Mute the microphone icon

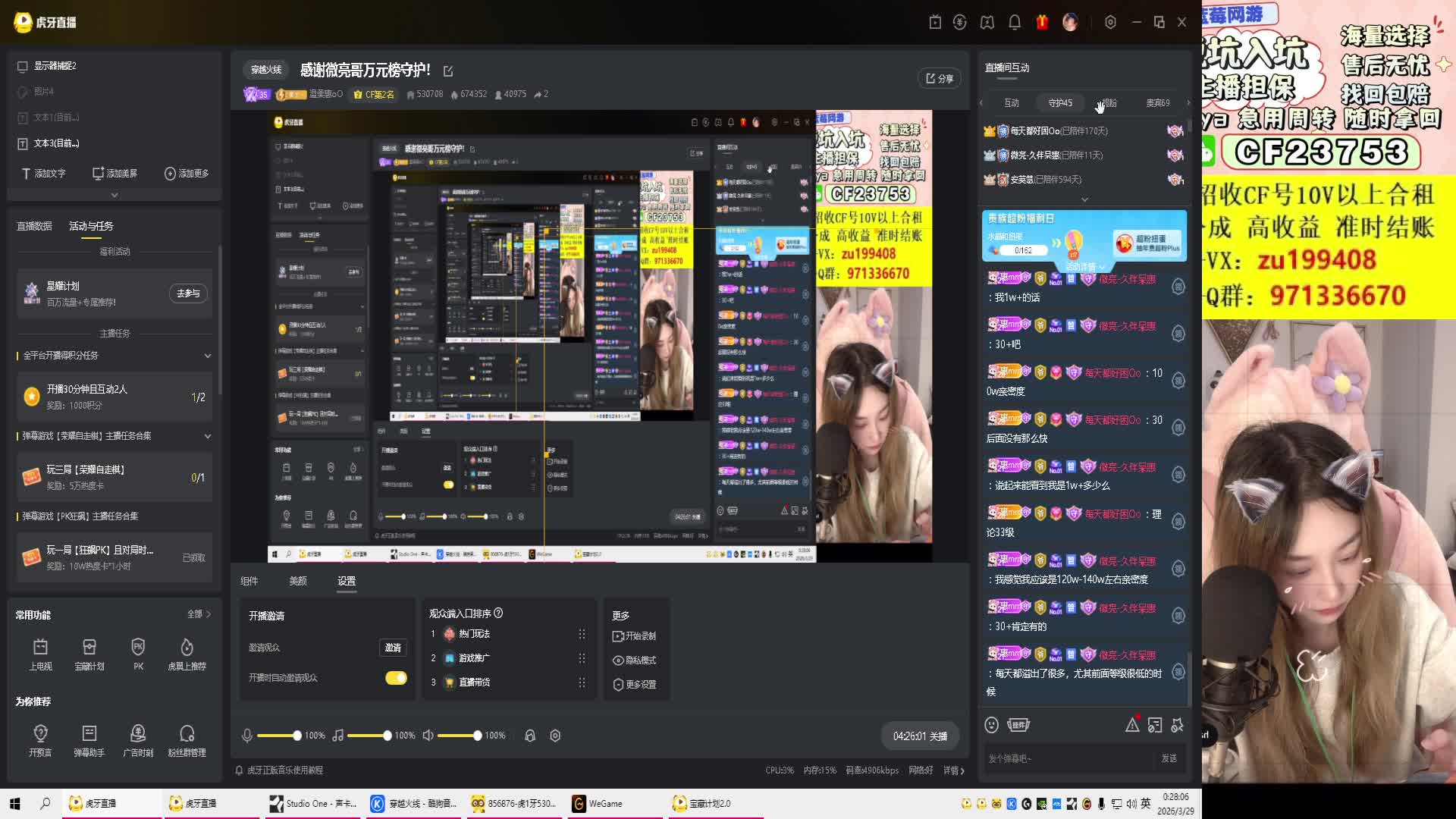click(247, 736)
